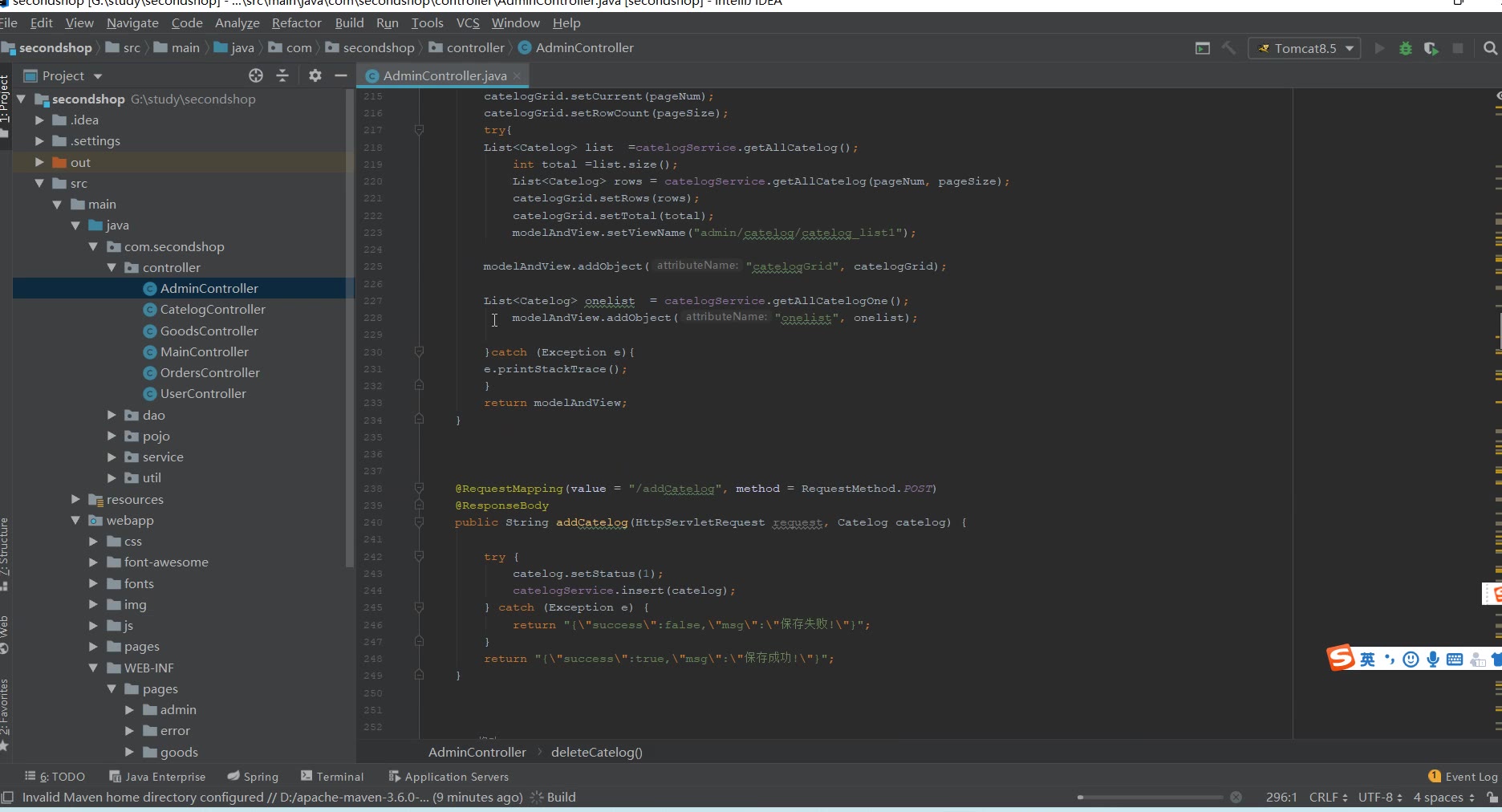Open Search Everywhere magnifier icon
This screenshot has width=1502, height=812.
pyautogui.click(x=1490, y=48)
